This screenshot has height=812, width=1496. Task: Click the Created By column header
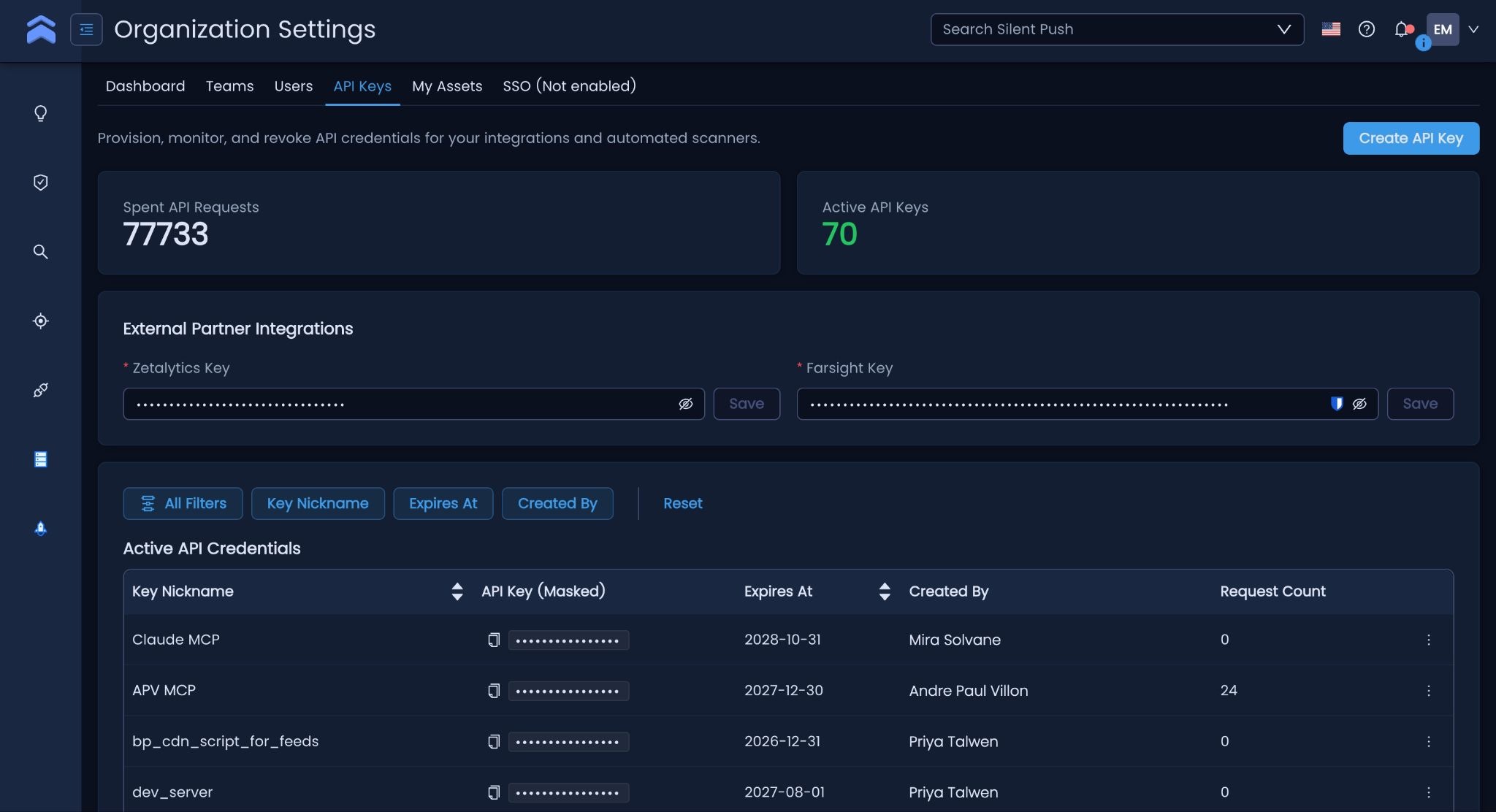click(x=948, y=591)
